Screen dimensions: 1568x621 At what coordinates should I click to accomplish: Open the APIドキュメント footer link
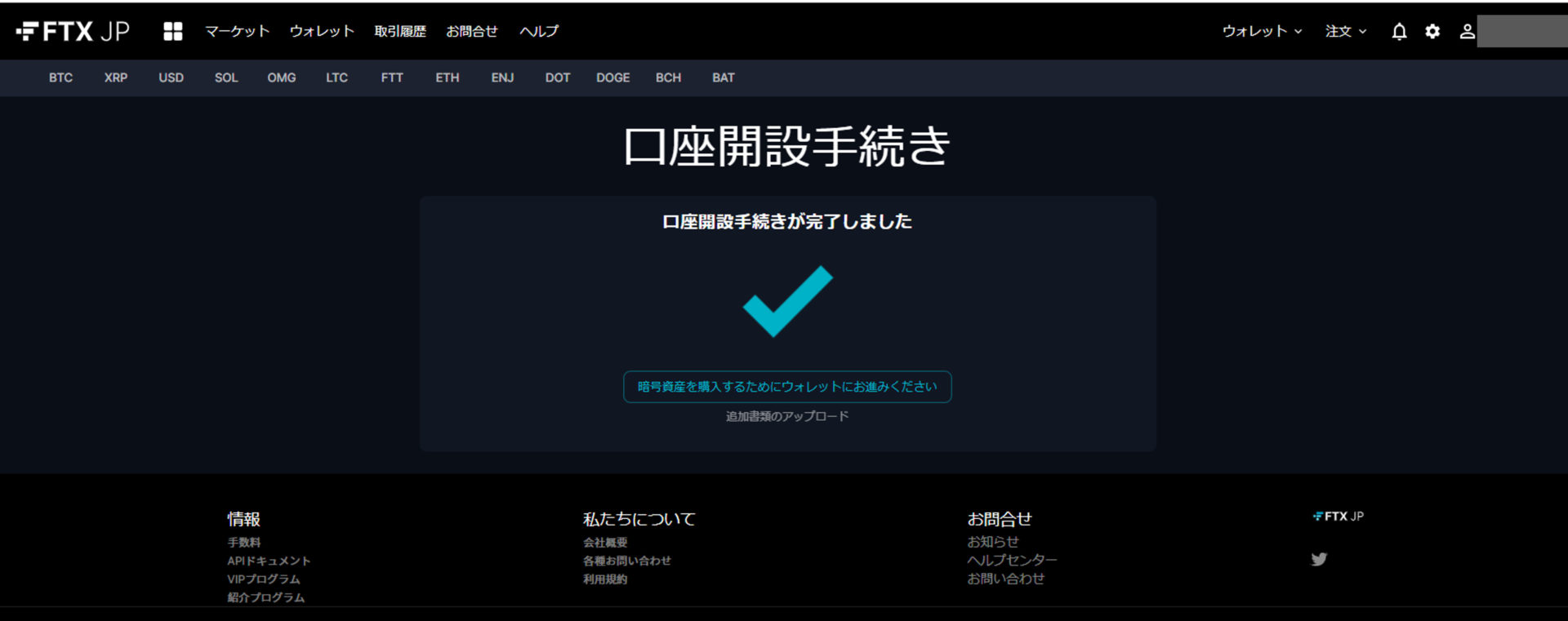point(269,561)
